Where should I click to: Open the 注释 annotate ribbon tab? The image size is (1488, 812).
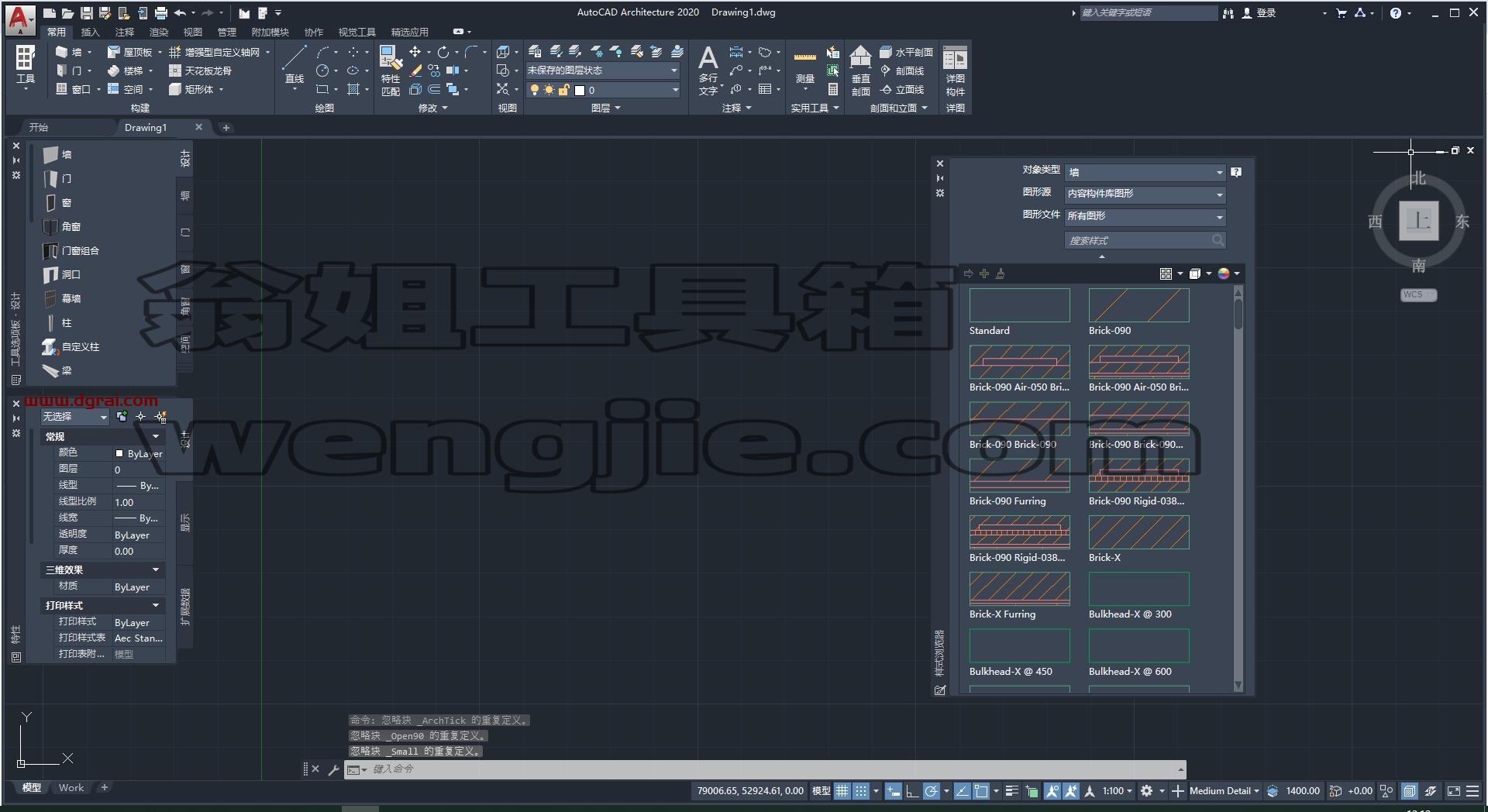coord(125,32)
